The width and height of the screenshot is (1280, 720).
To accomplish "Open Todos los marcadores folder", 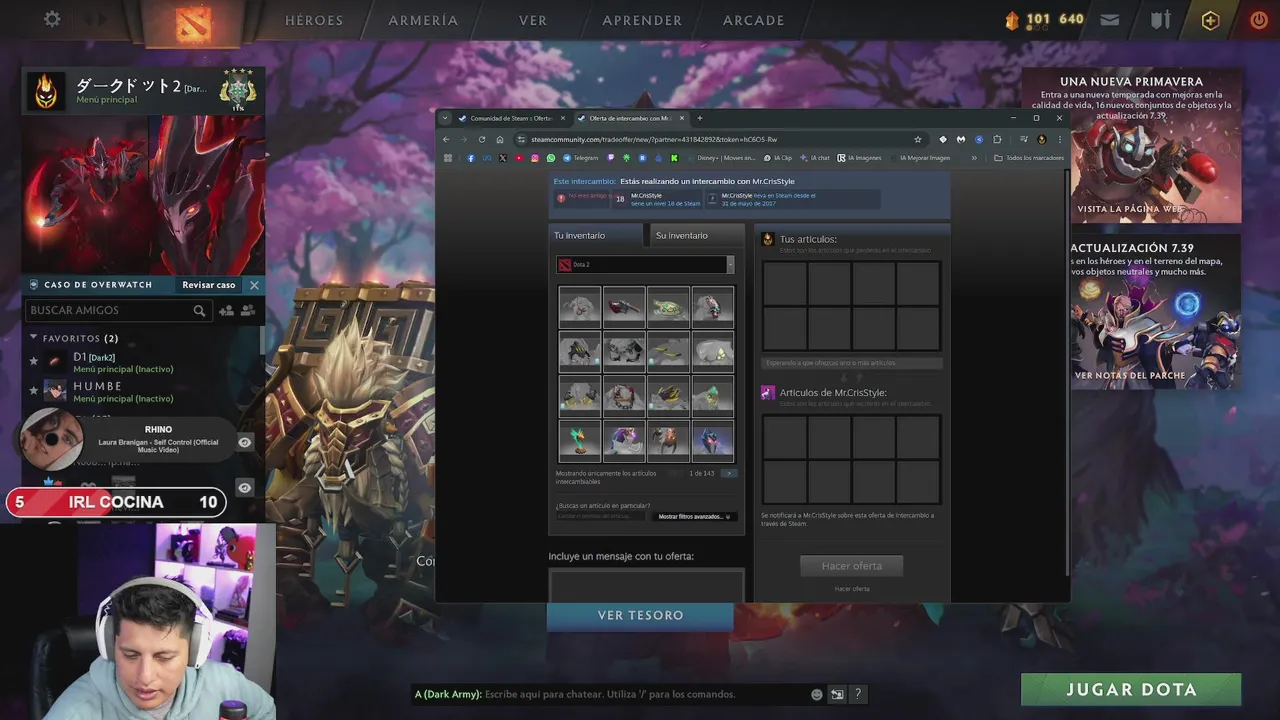I will tap(1029, 158).
